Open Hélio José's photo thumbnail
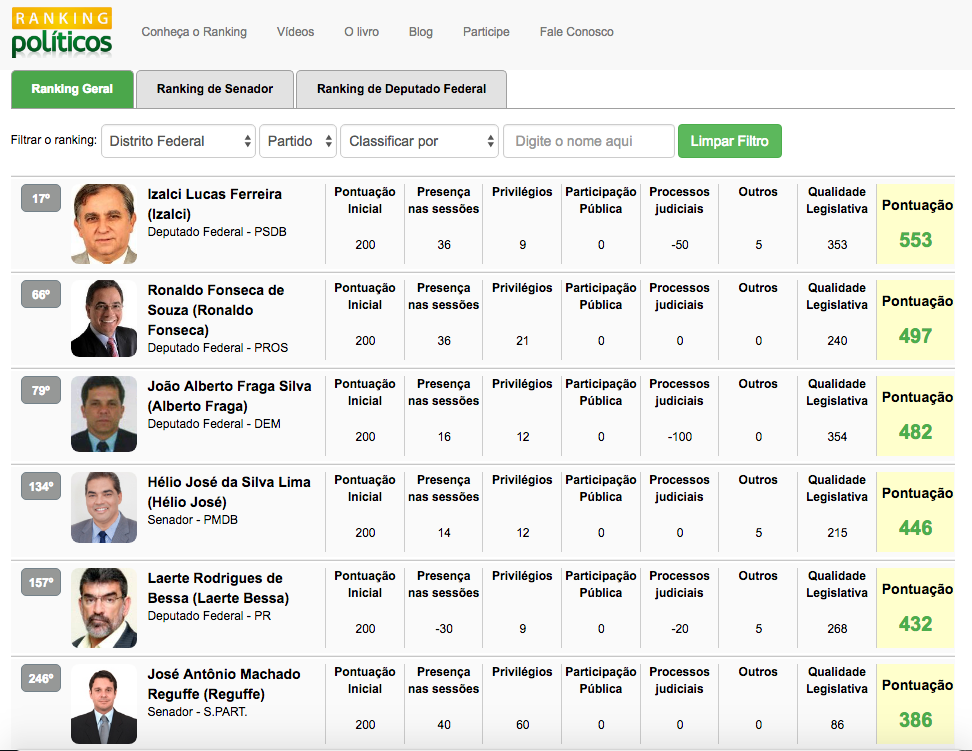Screen dimensions: 972x751 pos(104,508)
